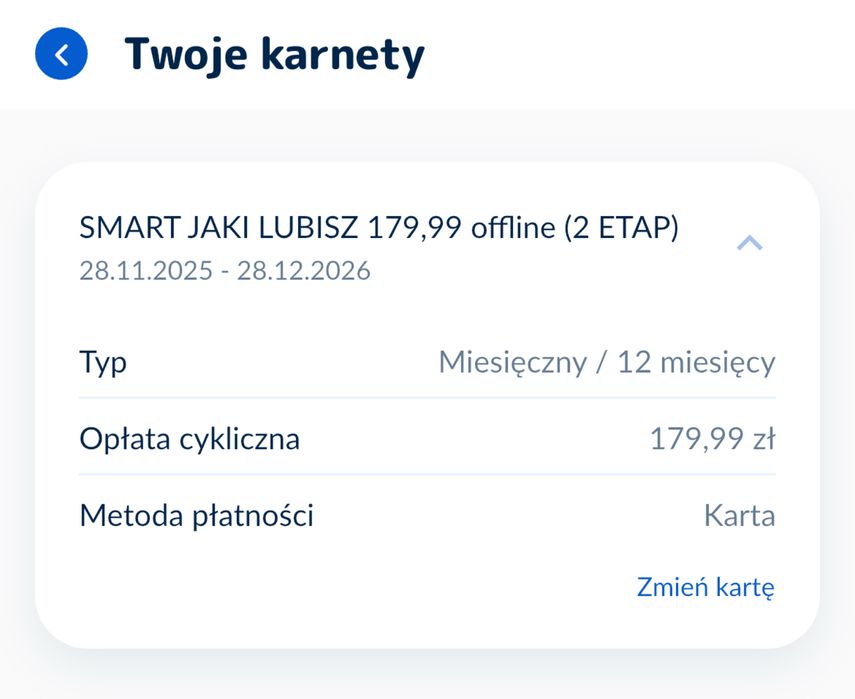Click the Twoje karnety page heading
This screenshot has width=855, height=699.
274,55
